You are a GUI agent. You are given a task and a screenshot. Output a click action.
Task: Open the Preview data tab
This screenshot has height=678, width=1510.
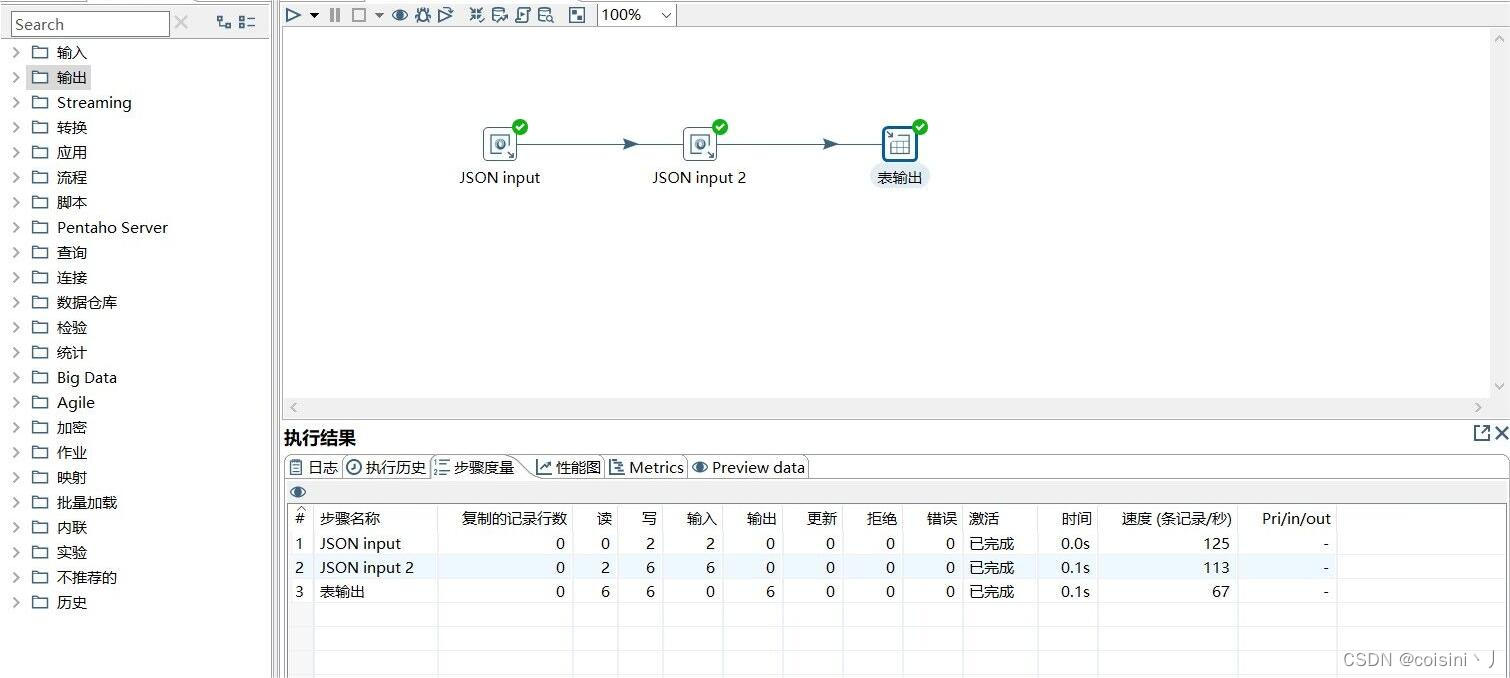(748, 466)
